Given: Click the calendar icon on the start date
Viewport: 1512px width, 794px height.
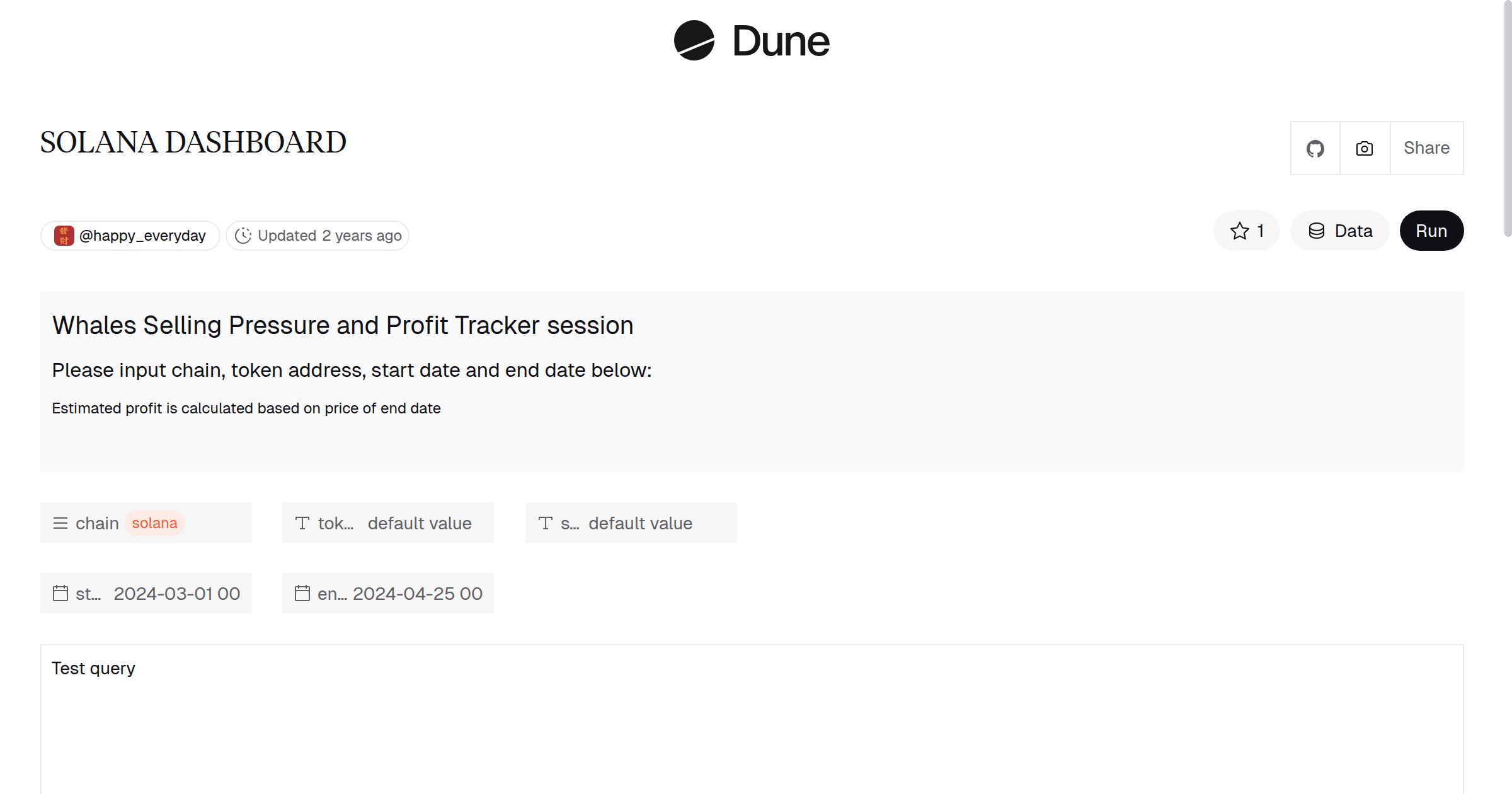Looking at the screenshot, I should pos(60,593).
